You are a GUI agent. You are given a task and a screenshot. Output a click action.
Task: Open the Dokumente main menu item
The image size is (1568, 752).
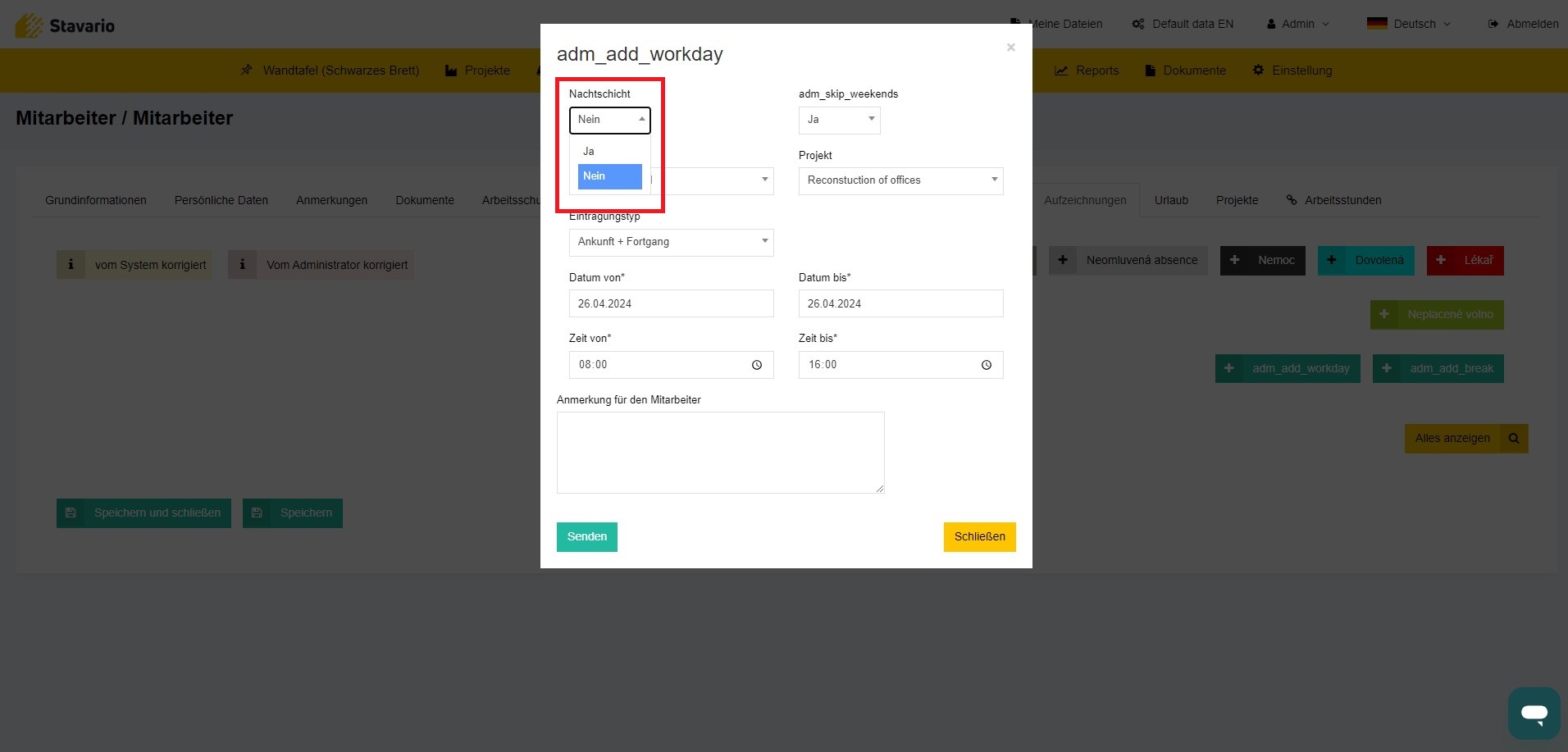click(1185, 71)
